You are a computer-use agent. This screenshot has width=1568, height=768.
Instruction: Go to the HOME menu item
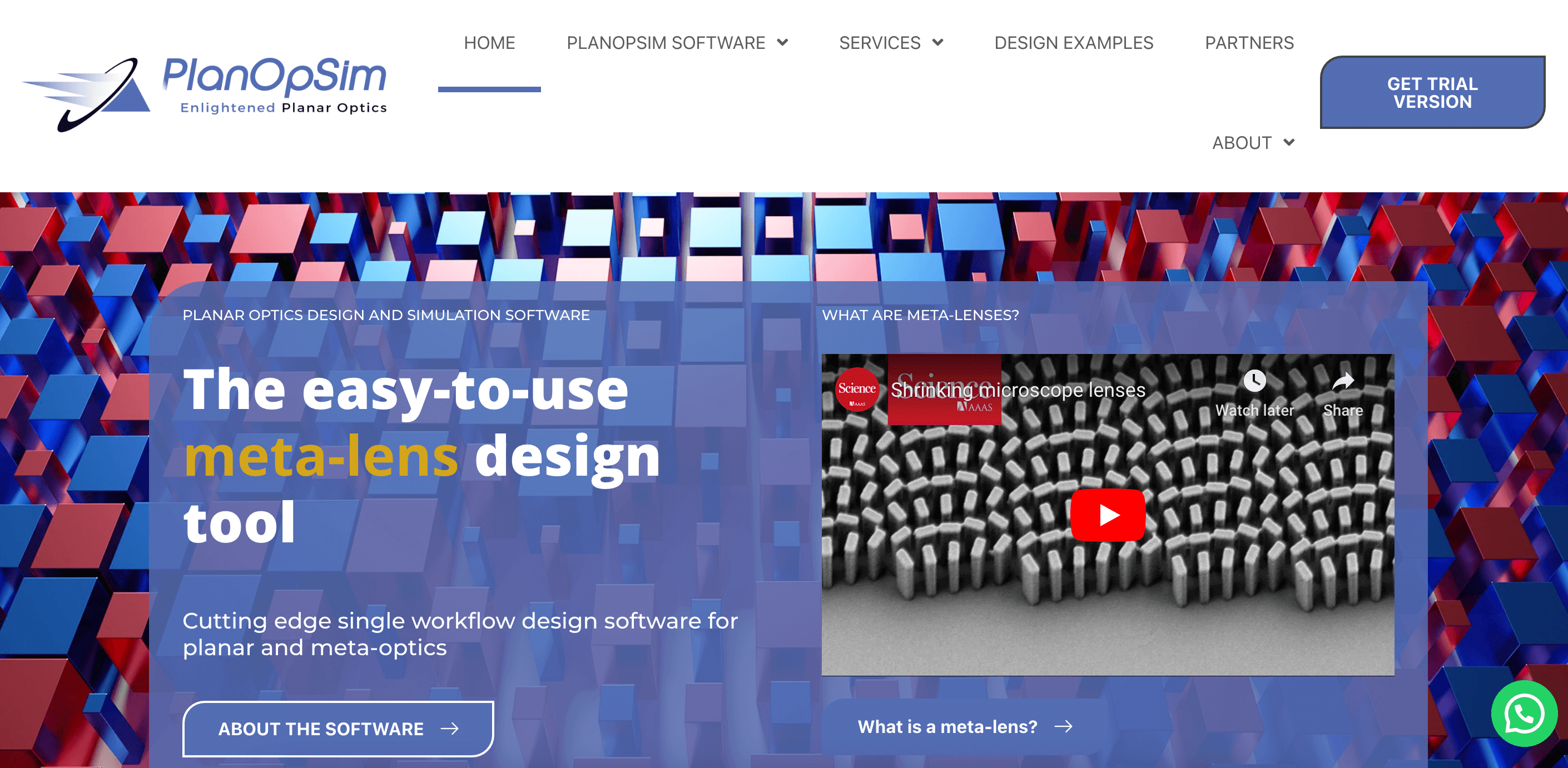489,43
